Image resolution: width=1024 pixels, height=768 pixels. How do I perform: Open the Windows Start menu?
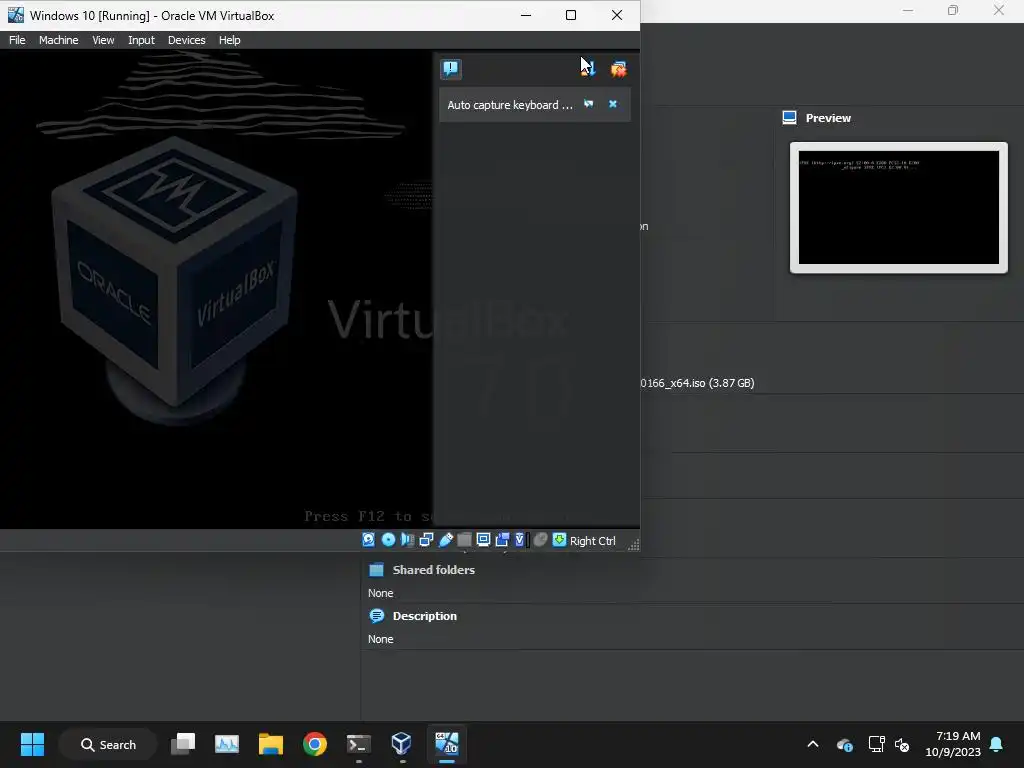(x=32, y=744)
